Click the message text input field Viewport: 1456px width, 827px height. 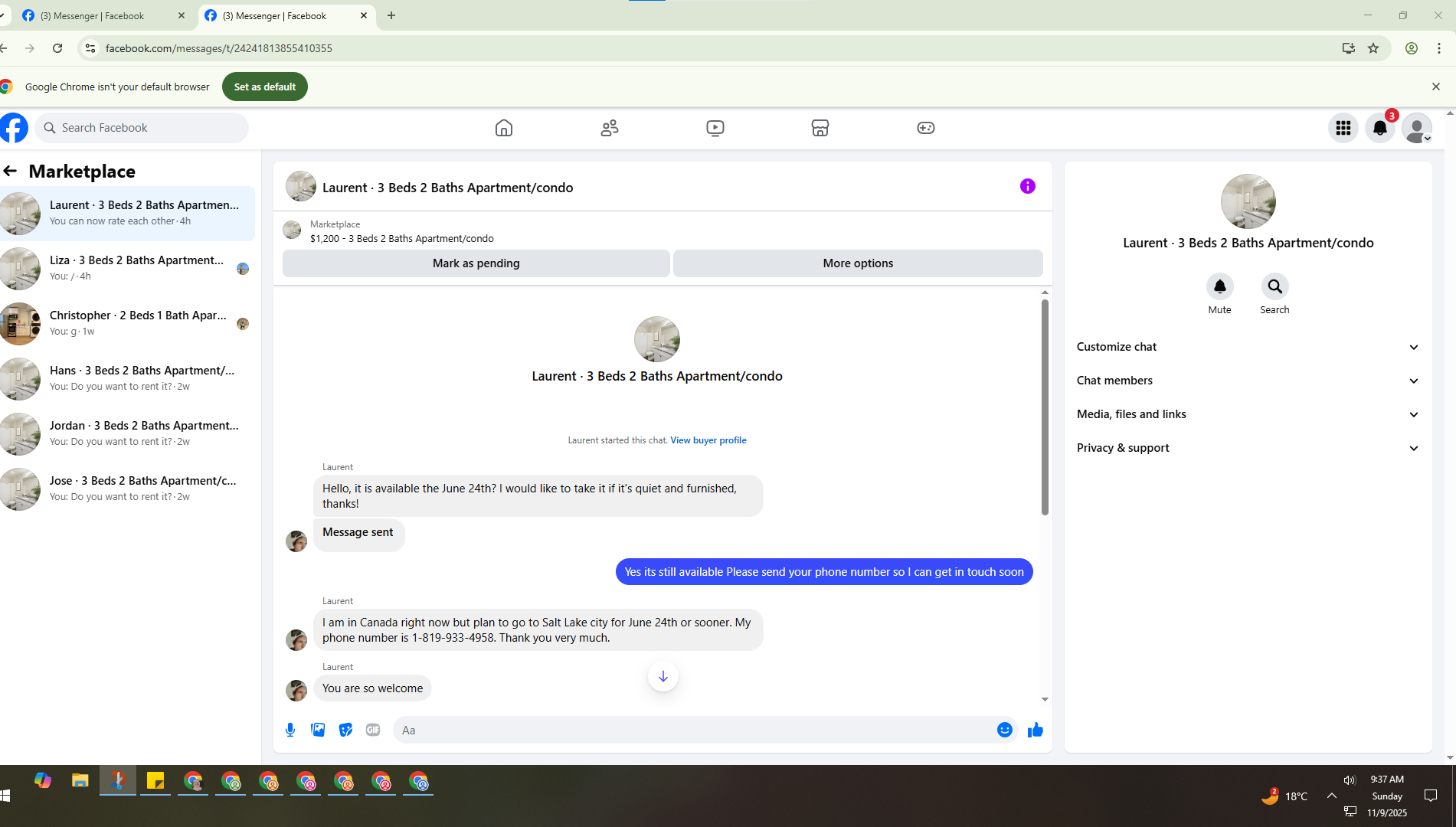coord(695,731)
